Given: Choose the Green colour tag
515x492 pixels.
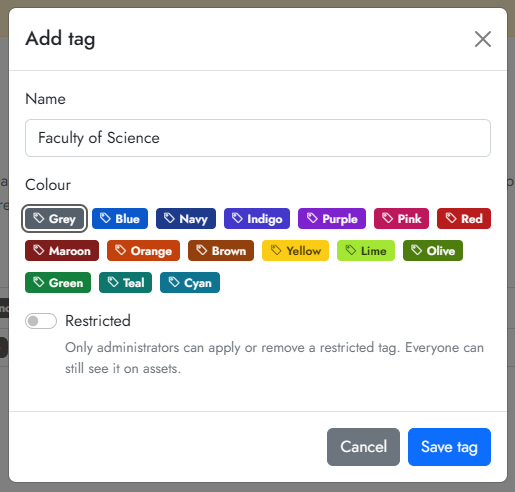Looking at the screenshot, I should click(58, 283).
